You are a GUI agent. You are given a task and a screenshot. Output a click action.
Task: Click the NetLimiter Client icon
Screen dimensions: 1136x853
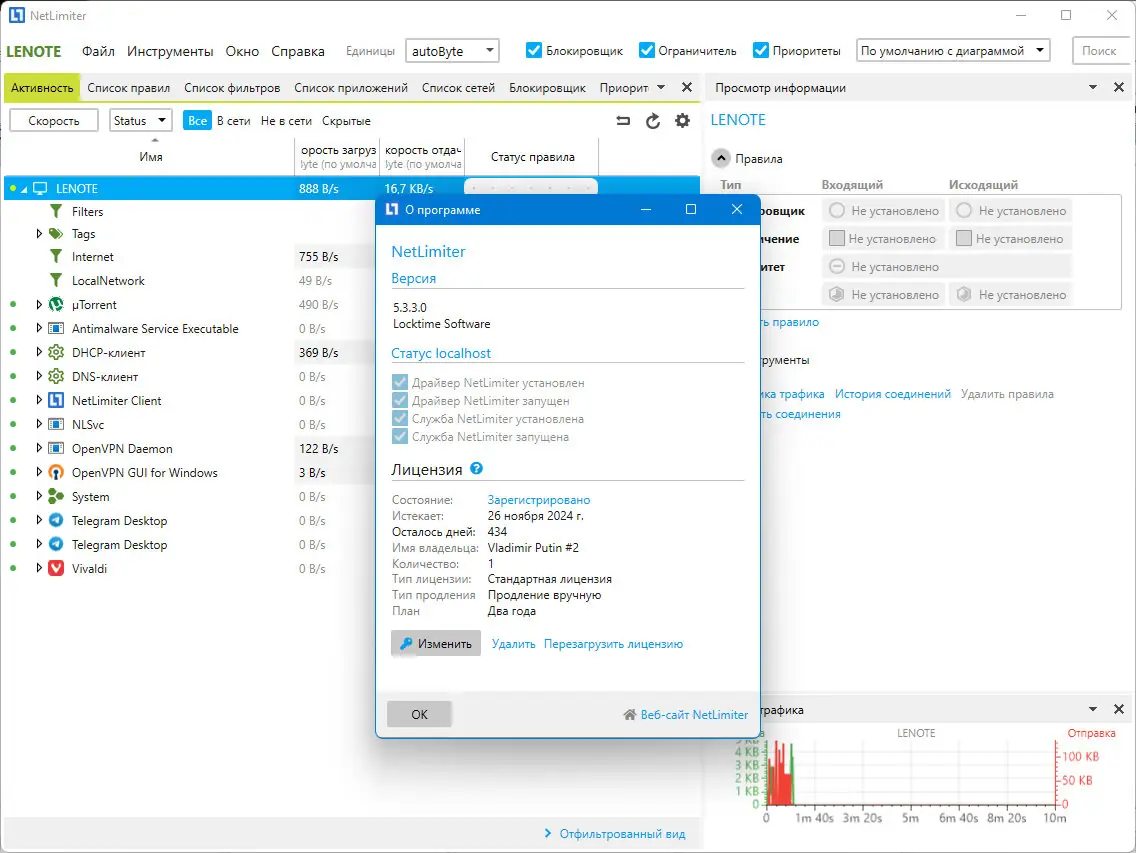[56, 400]
